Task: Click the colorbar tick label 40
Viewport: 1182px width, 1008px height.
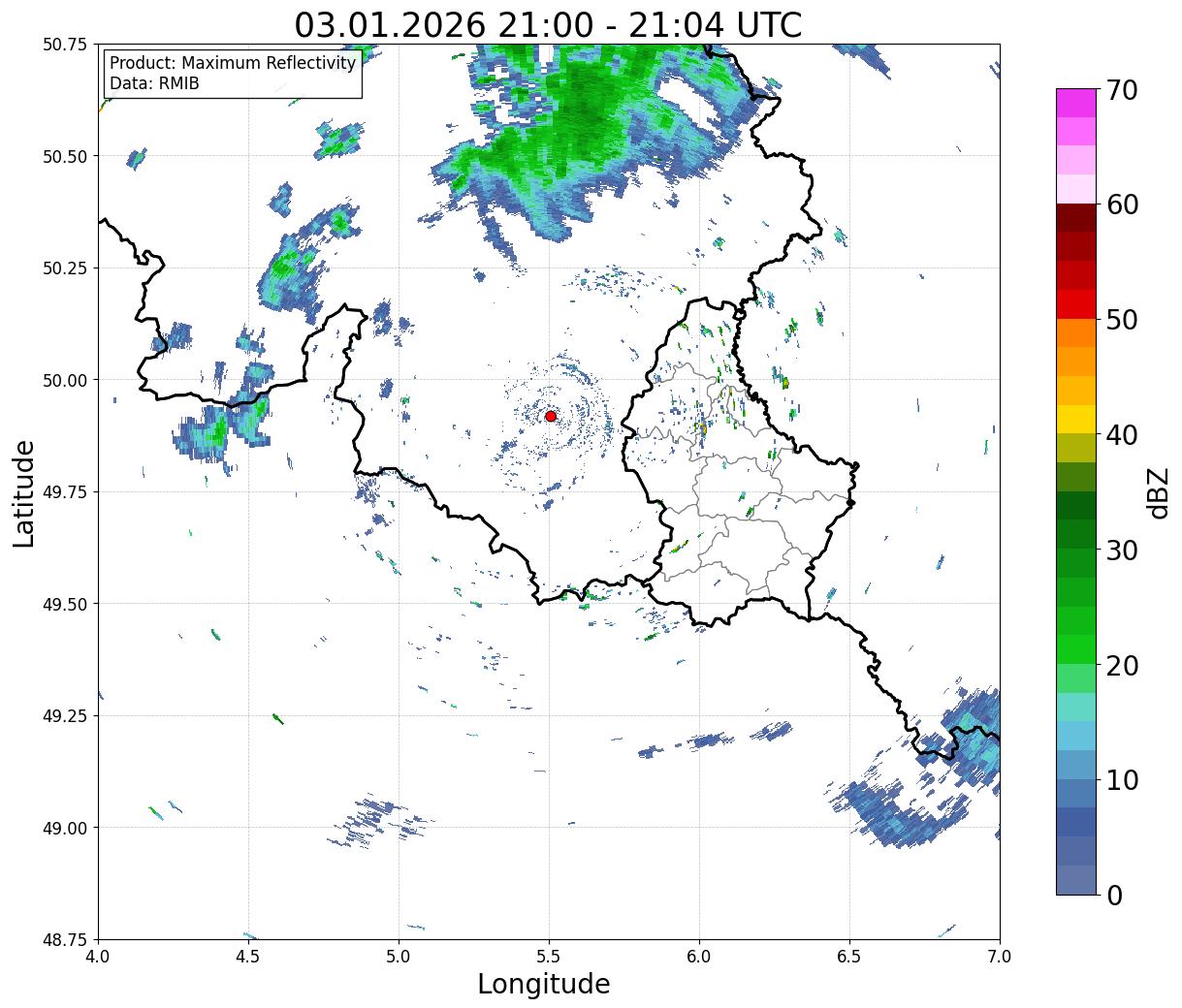Action: click(x=1121, y=435)
